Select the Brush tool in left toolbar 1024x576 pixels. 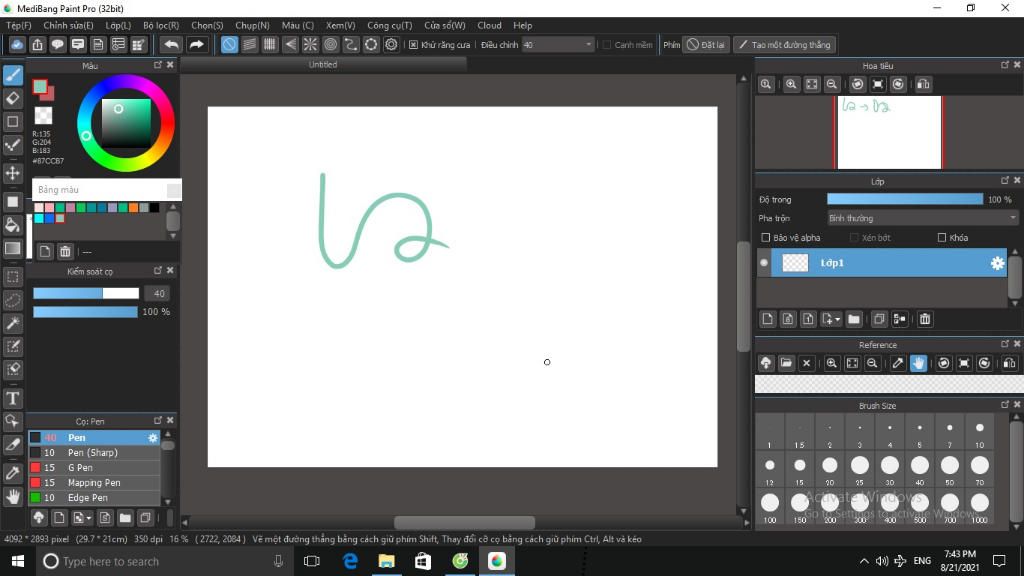click(13, 75)
